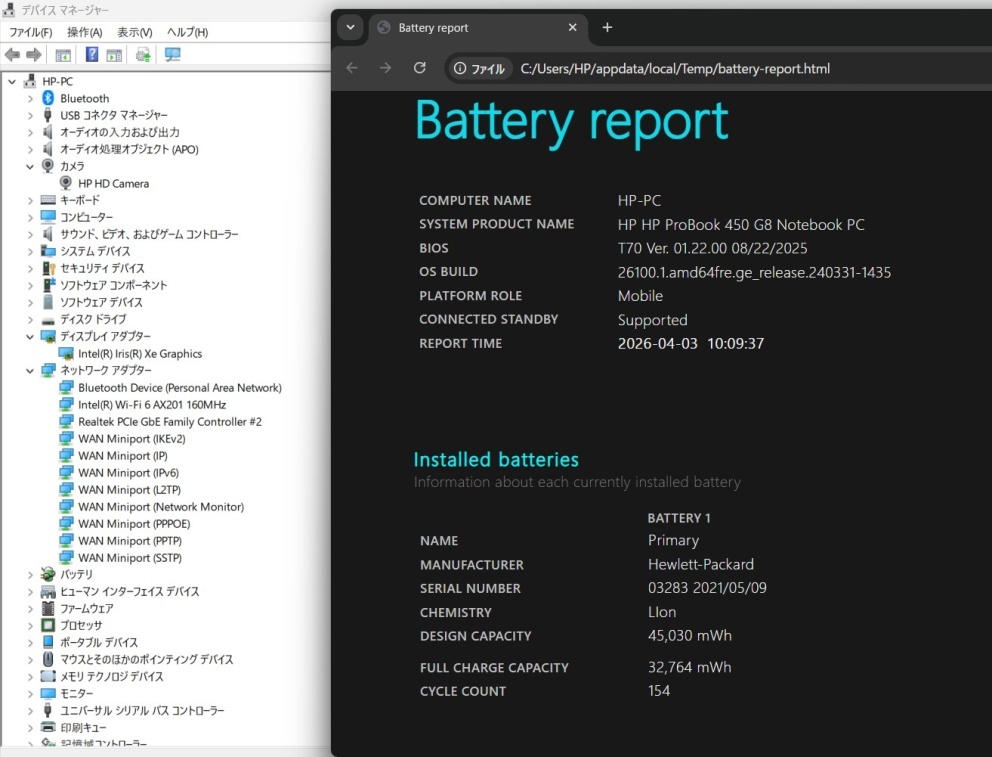Expand the バッテリ category

pos(30,574)
